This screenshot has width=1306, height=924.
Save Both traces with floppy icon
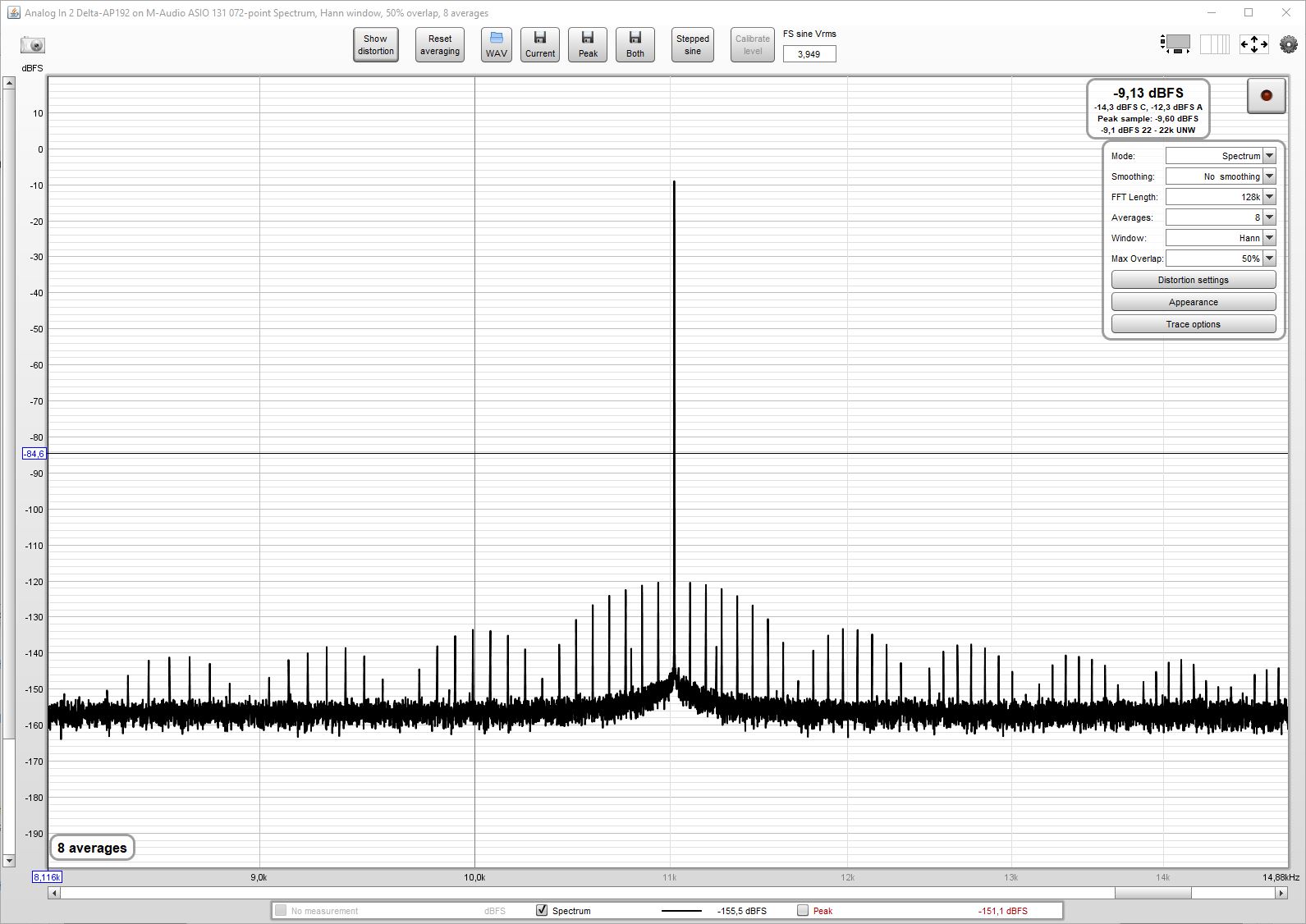635,44
